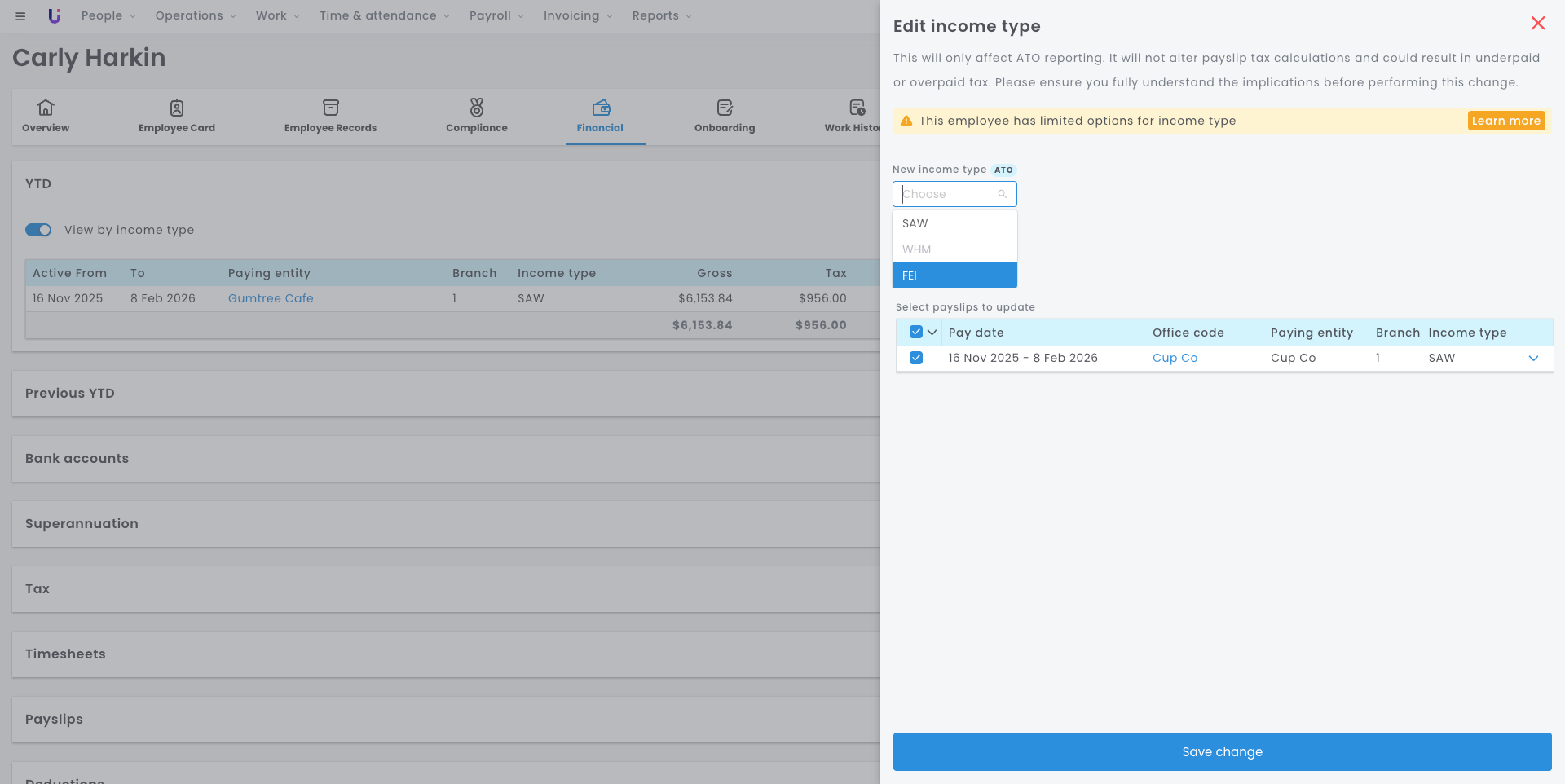Viewport: 1565px width, 784px height.
Task: Click the Financial wallet icon
Action: pos(601,108)
